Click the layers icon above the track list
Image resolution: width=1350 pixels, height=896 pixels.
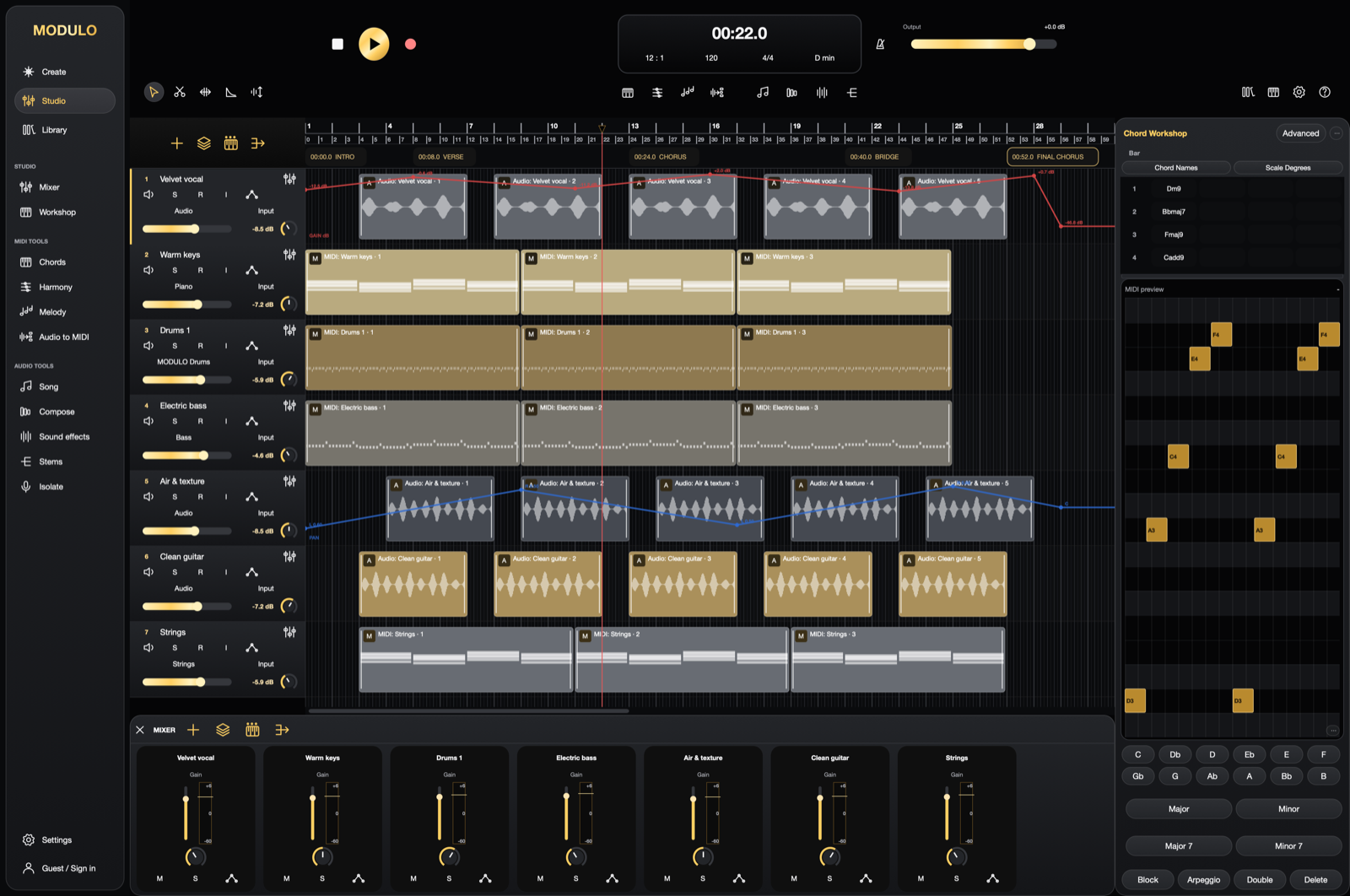coord(203,143)
